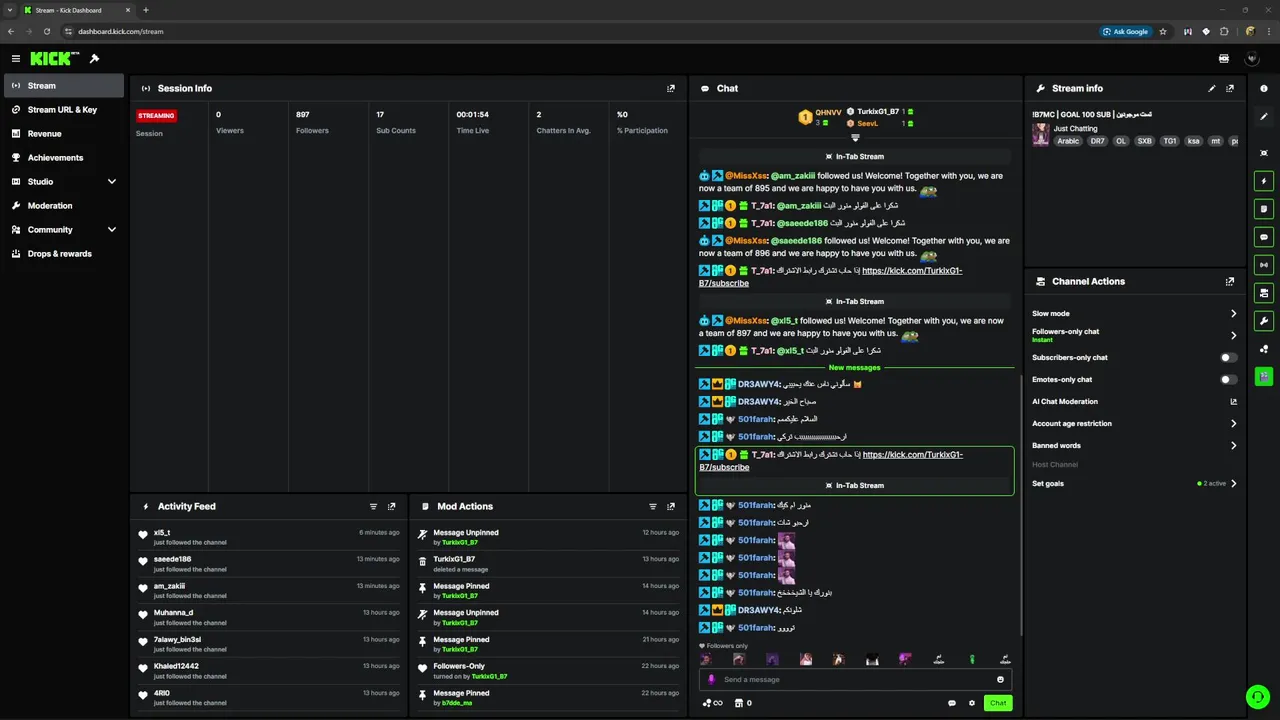Open Banned words settings
The height and width of the screenshot is (720, 1280).
(x=1135, y=446)
